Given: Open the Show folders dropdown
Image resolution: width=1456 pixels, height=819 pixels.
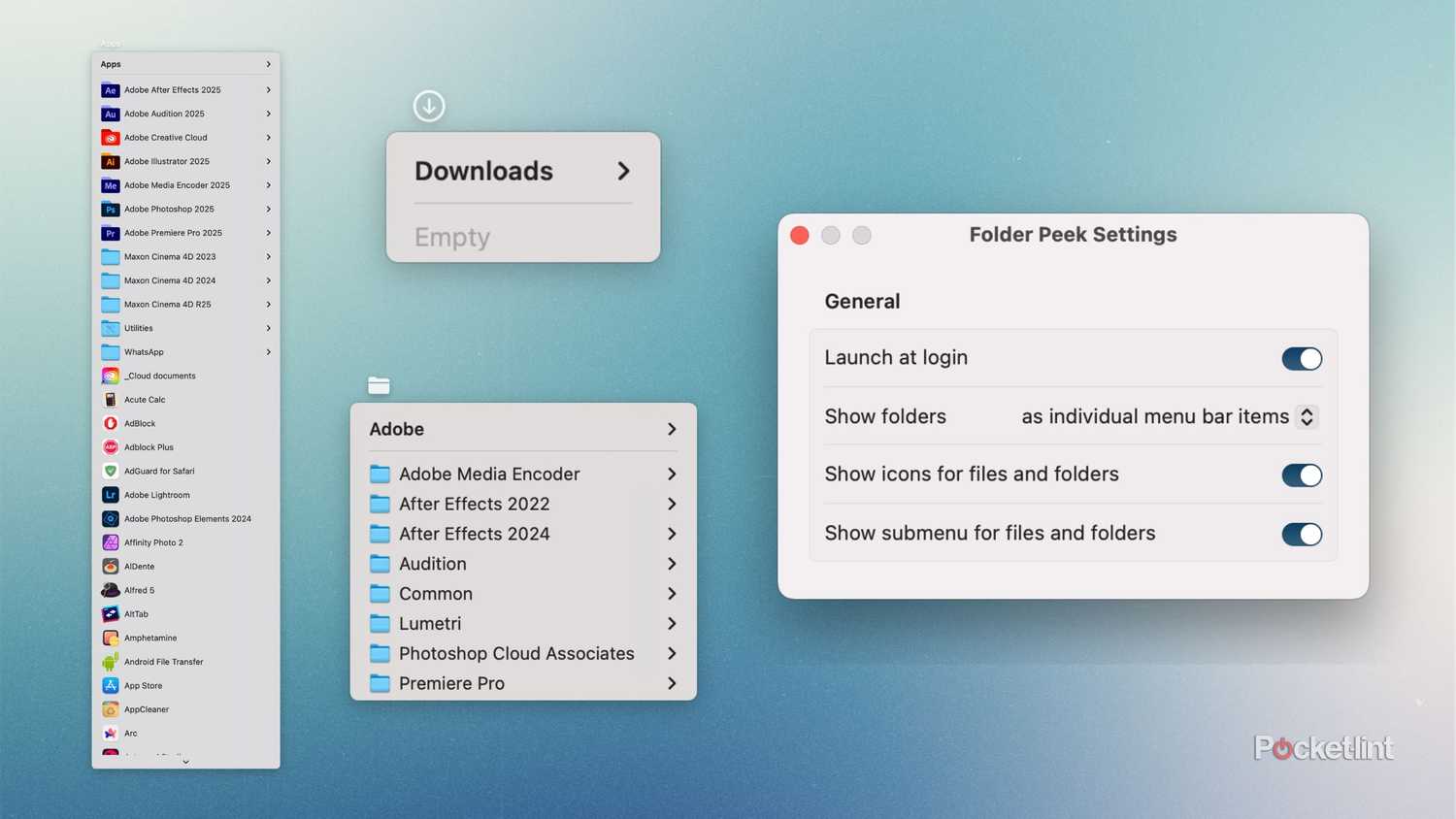Looking at the screenshot, I should coord(1307,417).
